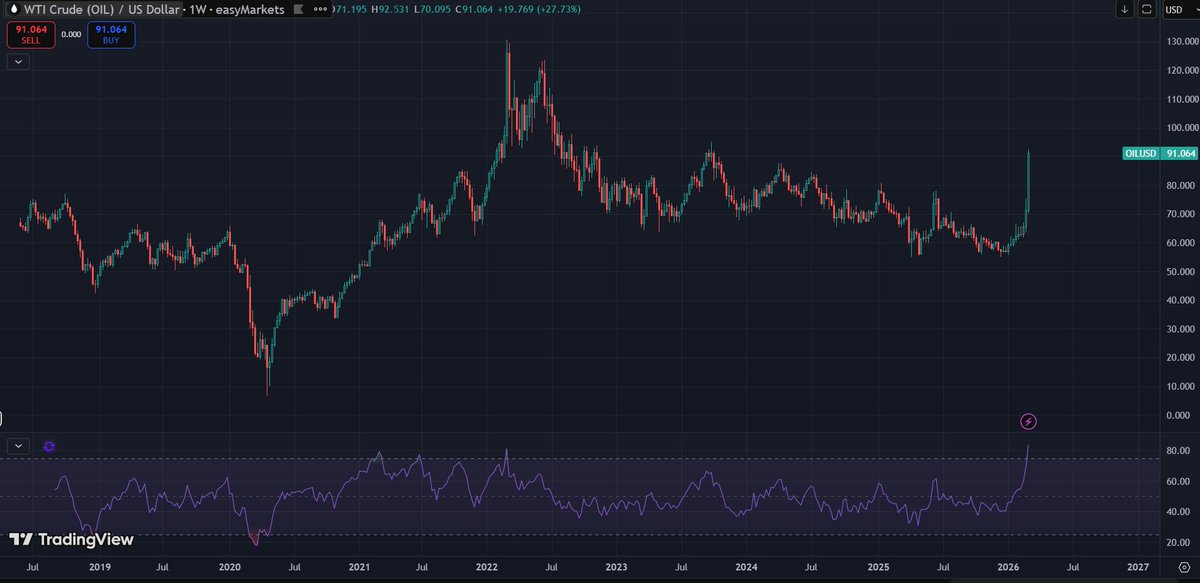1200x583 pixels.
Task: Open the three-dots more menu in legend
Action: pos(322,9)
